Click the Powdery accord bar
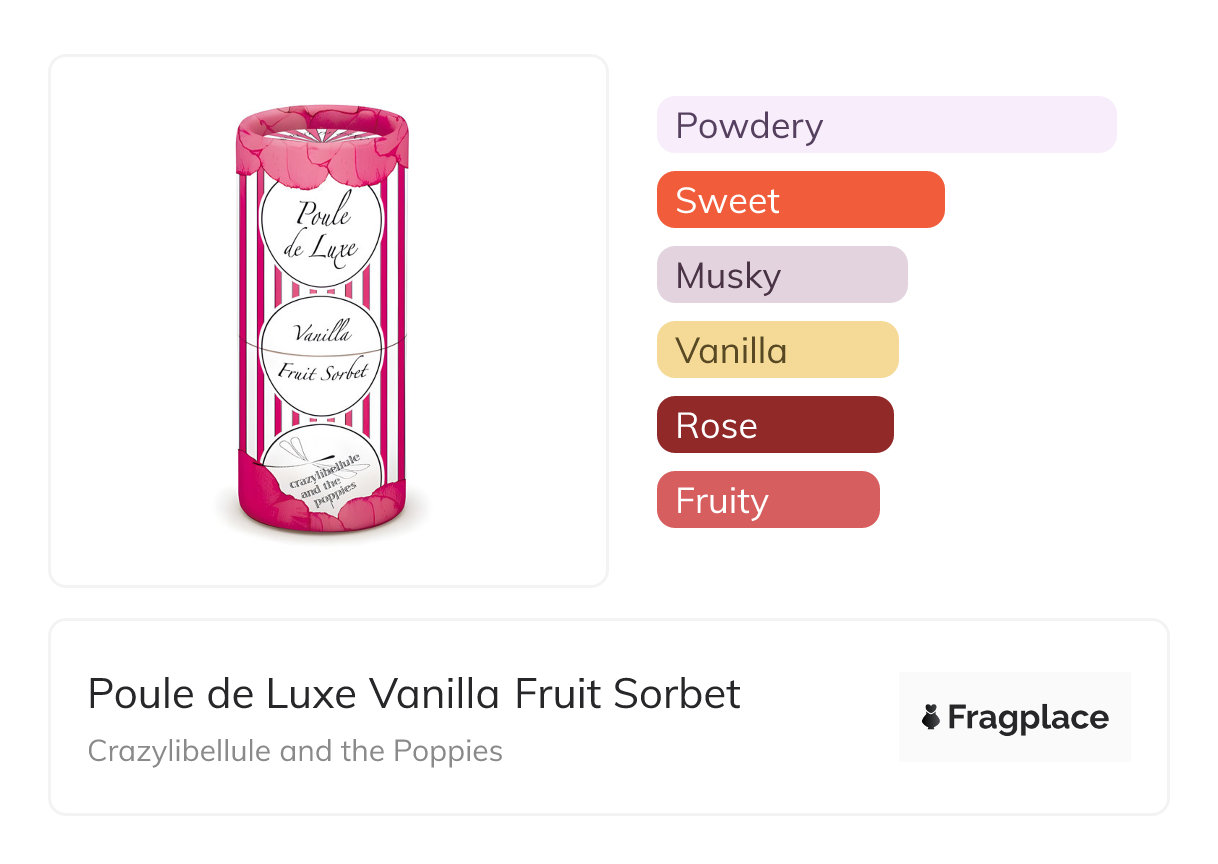Image resolution: width=1218 pixels, height=864 pixels. click(x=885, y=125)
